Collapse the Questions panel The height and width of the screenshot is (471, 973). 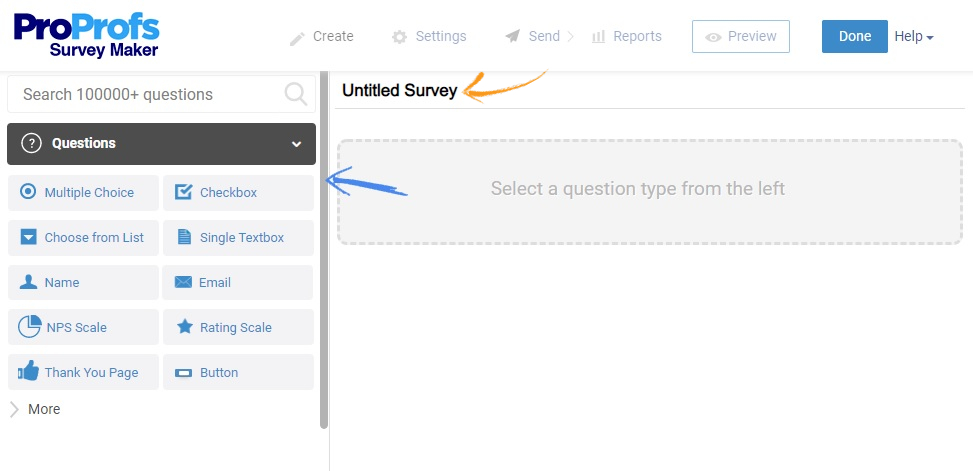pyautogui.click(x=296, y=144)
